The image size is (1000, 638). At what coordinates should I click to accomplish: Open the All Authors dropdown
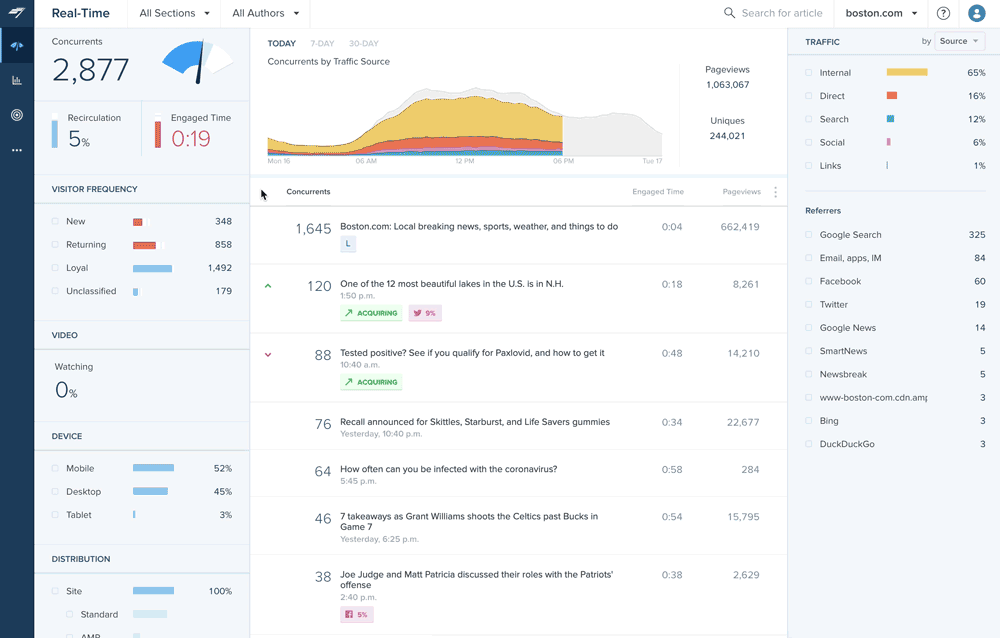pyautogui.click(x=265, y=13)
